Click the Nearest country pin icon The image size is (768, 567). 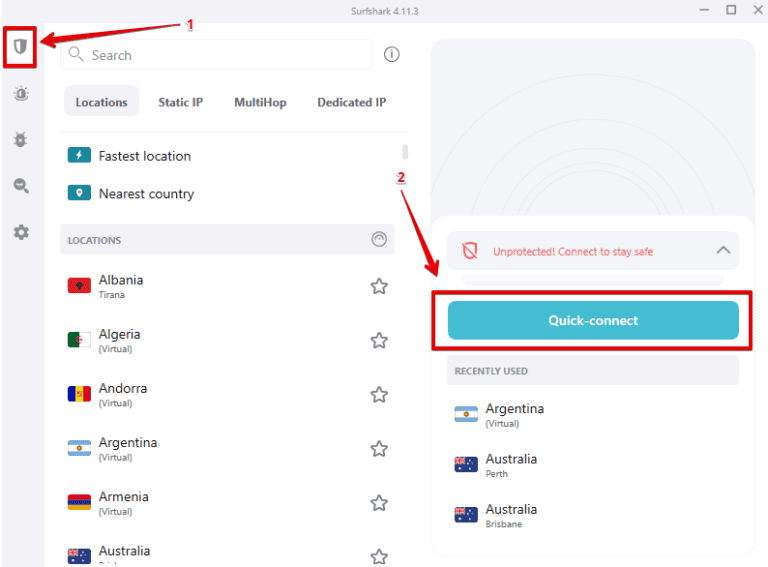tap(79, 193)
